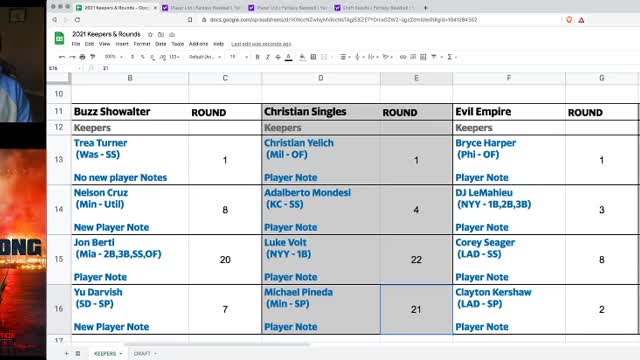Open the all sheets list icon
Viewport: 640px width, 360px height.
[78, 353]
